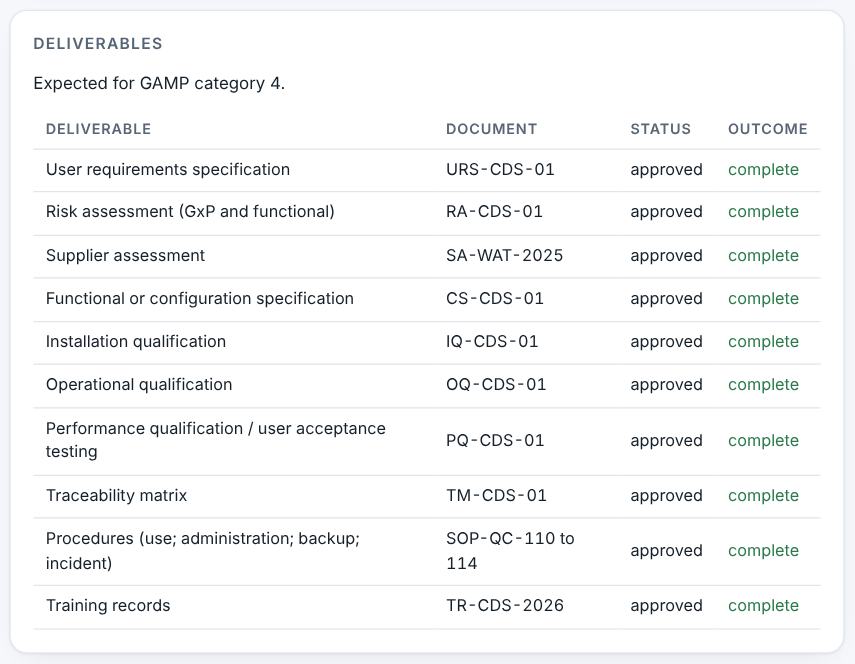
Task: Select 'Supplier assessment' row label
Action: point(125,256)
